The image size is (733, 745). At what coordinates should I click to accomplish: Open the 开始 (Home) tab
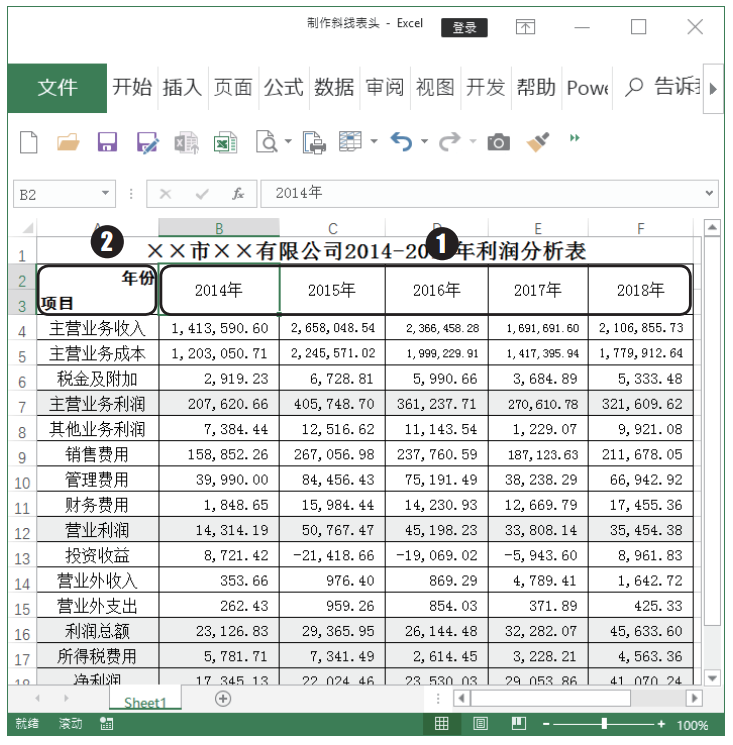pos(132,88)
